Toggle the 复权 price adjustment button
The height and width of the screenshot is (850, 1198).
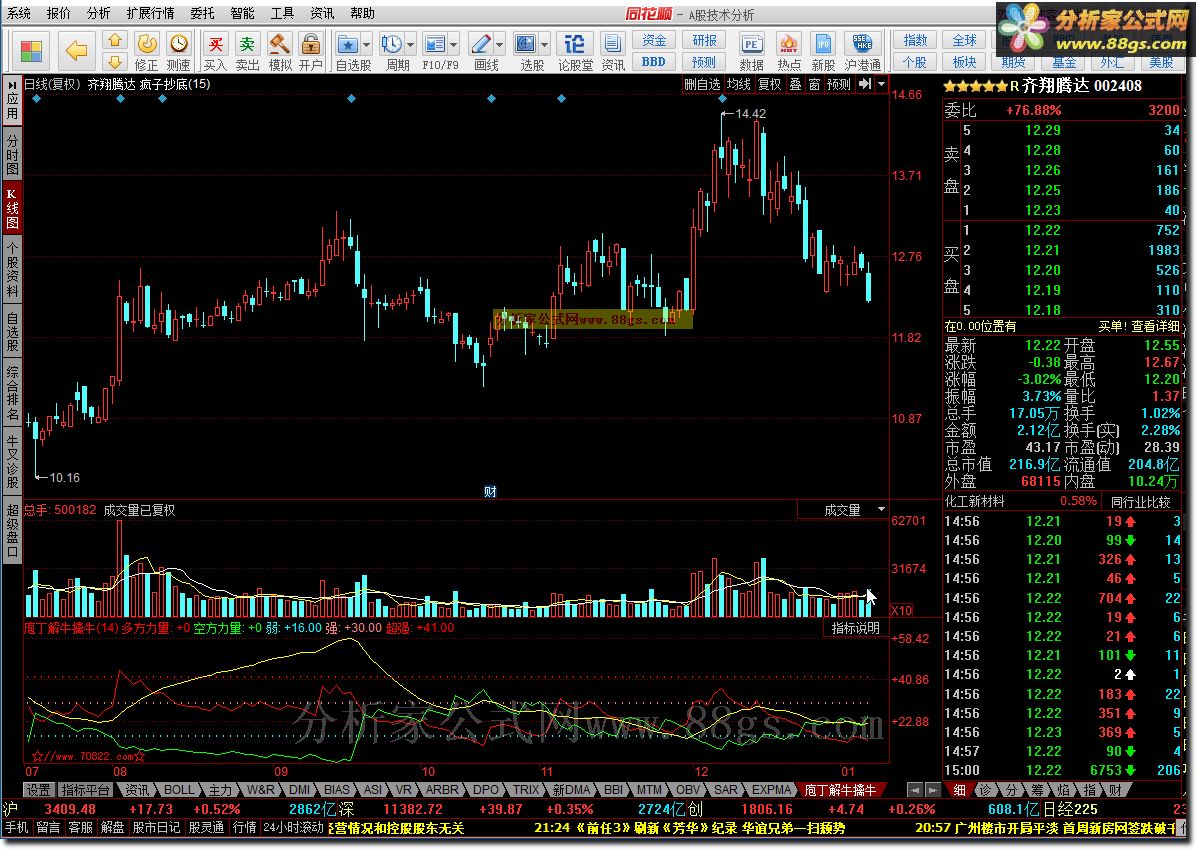pyautogui.click(x=769, y=84)
